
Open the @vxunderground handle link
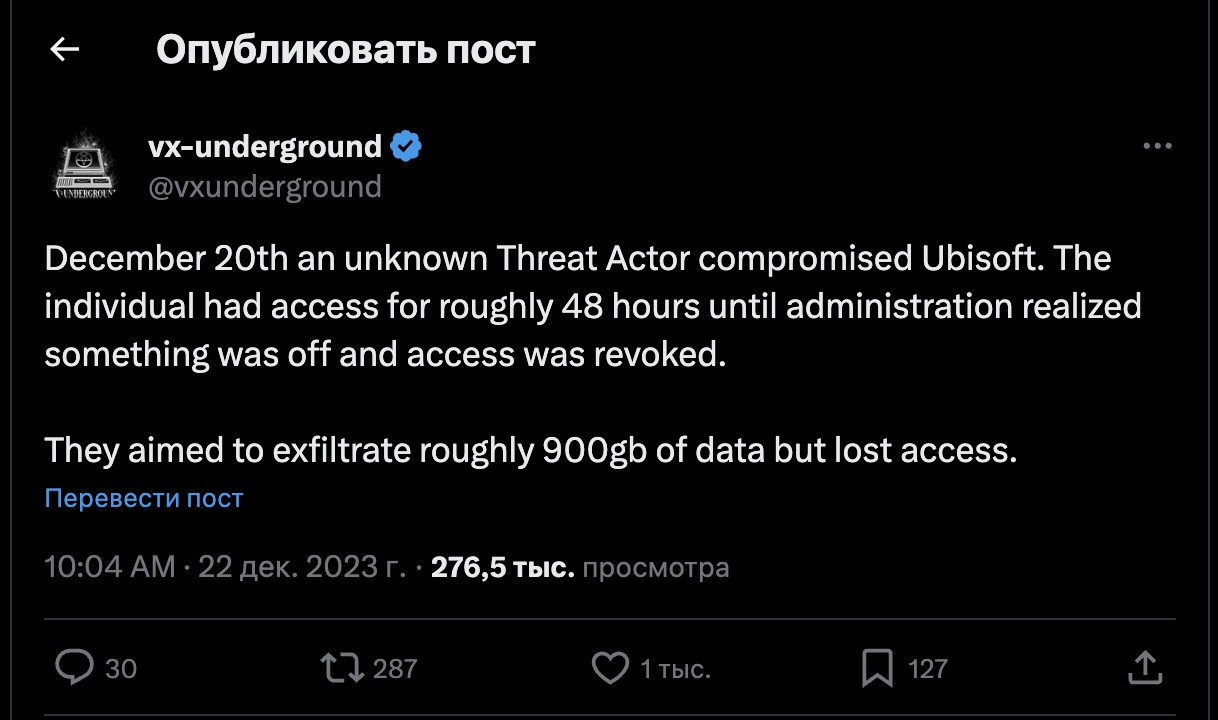[x=264, y=187]
